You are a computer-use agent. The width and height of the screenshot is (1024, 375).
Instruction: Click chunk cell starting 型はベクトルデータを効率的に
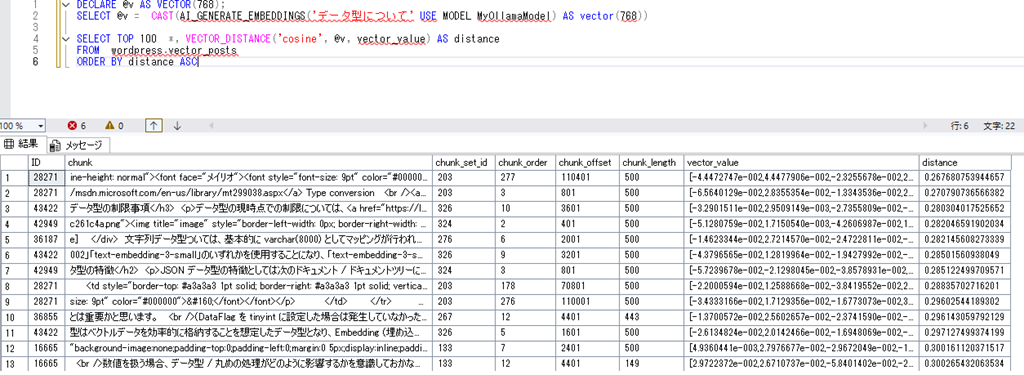coord(249,333)
